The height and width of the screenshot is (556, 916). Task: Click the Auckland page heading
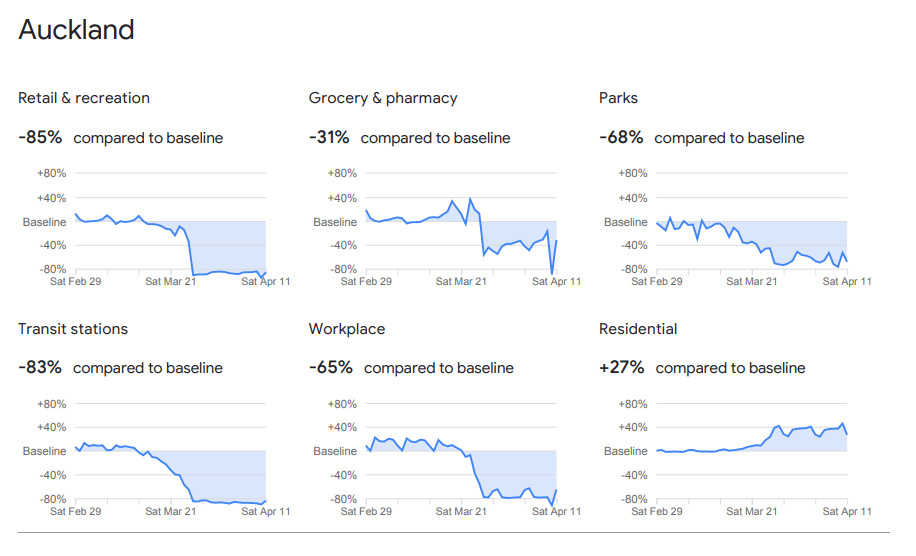click(76, 30)
